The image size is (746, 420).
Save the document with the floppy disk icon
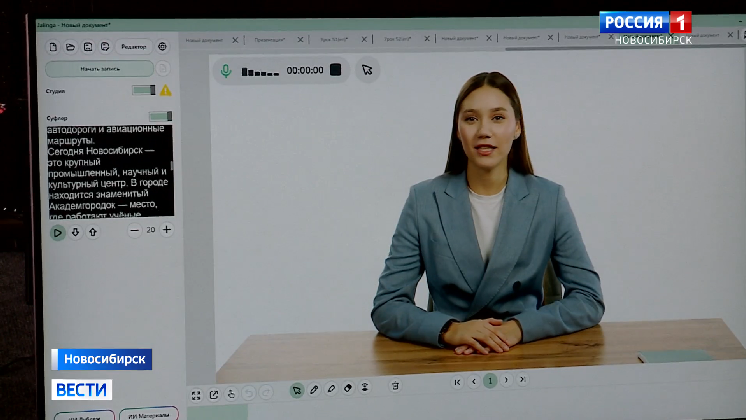(x=88, y=47)
